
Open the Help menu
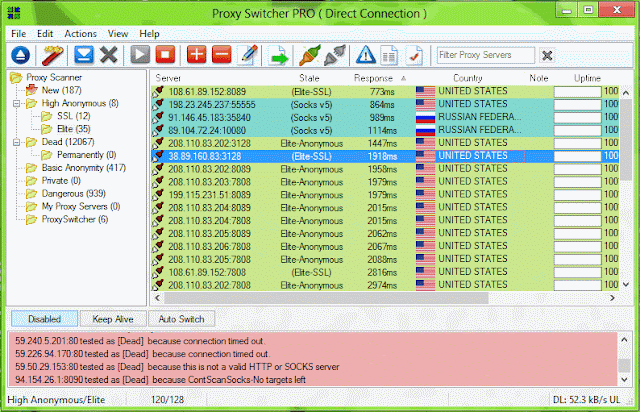click(149, 34)
